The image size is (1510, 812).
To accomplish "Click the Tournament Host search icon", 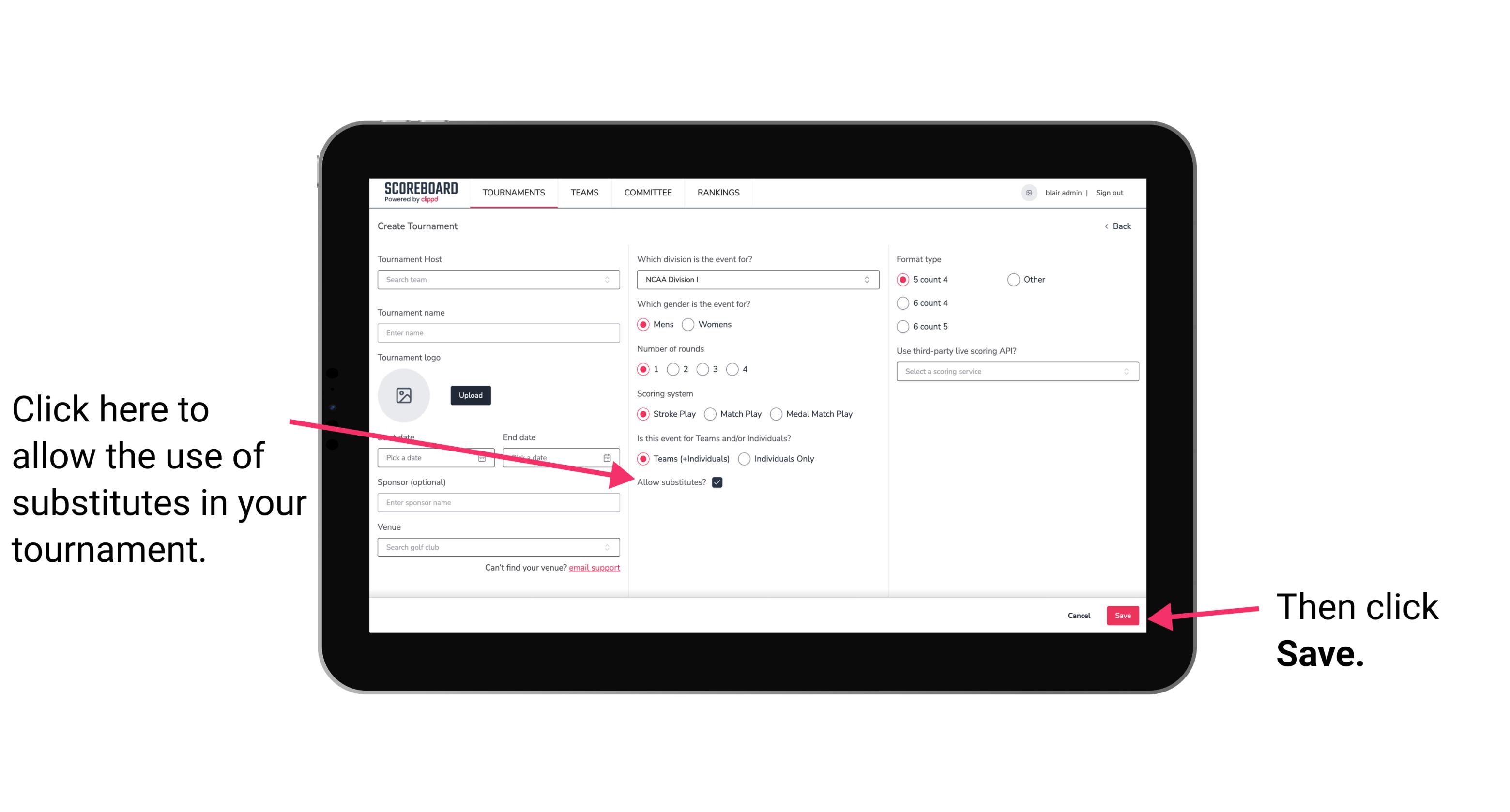I will (x=610, y=280).
